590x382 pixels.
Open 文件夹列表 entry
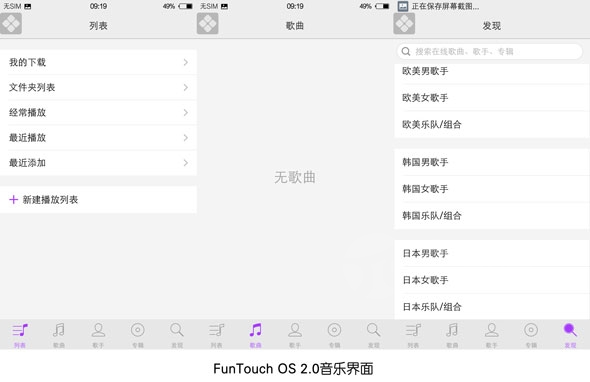coord(98,87)
